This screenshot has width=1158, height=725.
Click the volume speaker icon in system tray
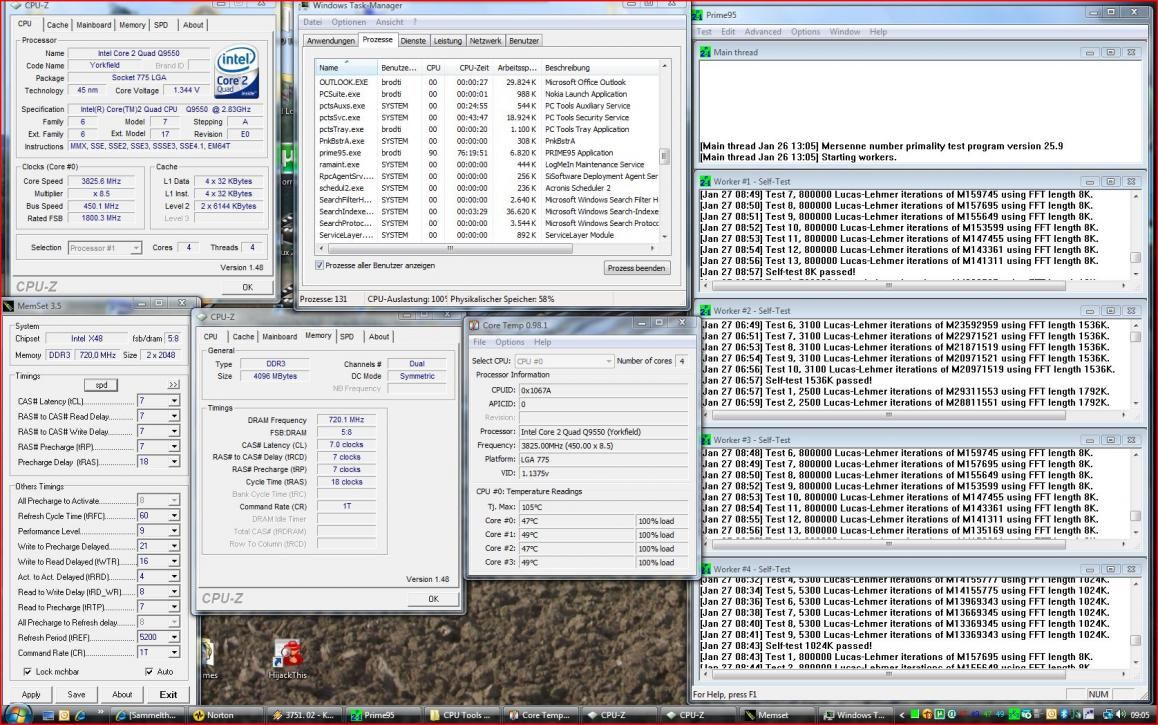[x=1122, y=715]
